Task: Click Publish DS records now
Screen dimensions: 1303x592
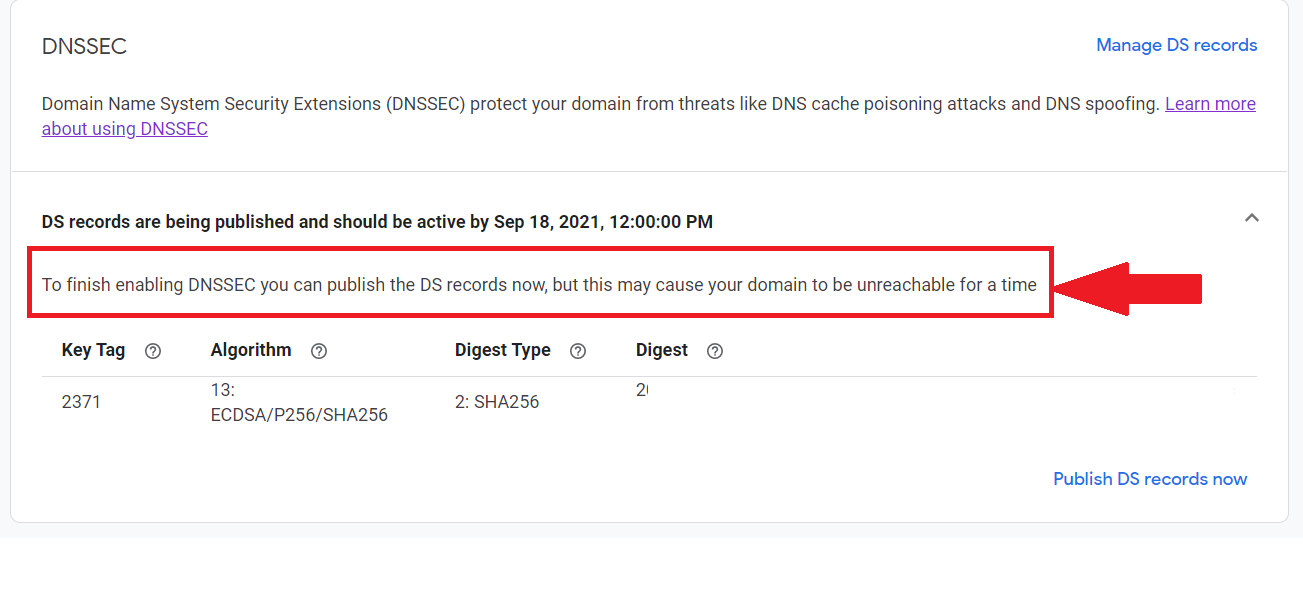Action: (1150, 479)
